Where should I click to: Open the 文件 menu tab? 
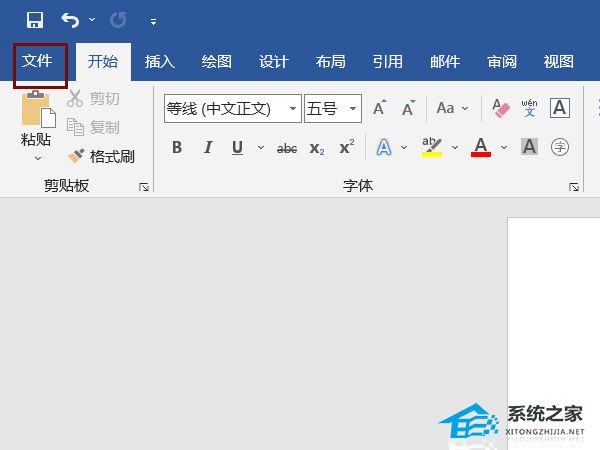[x=37, y=61]
